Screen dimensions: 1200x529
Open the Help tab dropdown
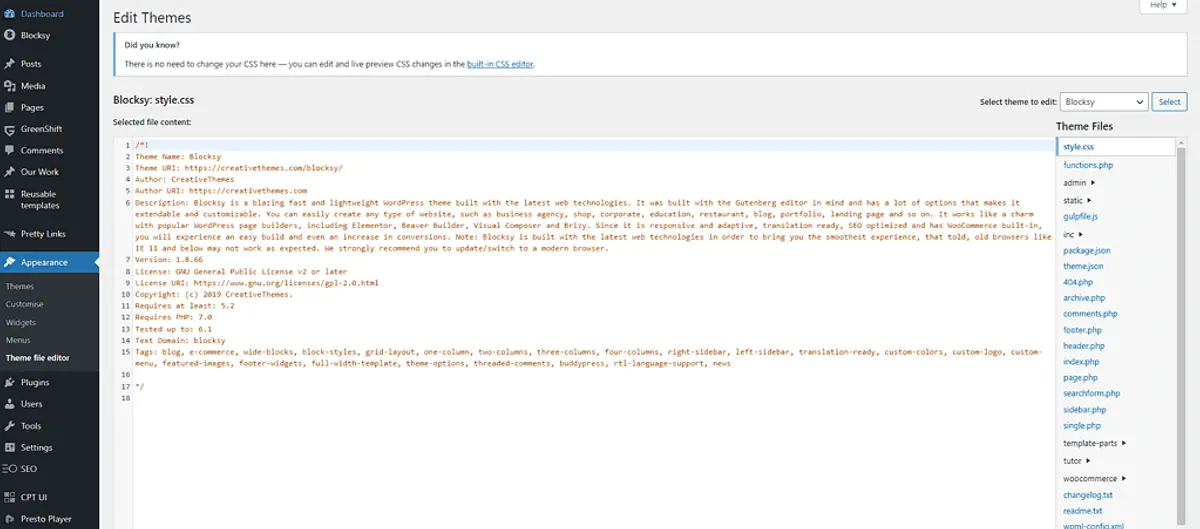[1163, 5]
